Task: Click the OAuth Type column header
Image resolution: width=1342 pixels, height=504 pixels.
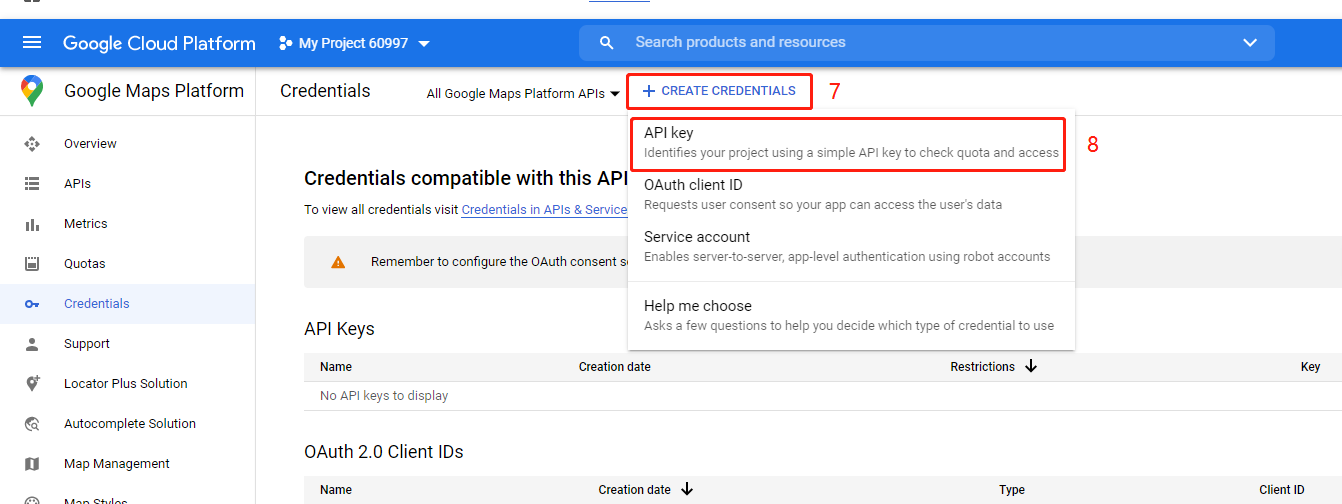Action: click(1012, 490)
